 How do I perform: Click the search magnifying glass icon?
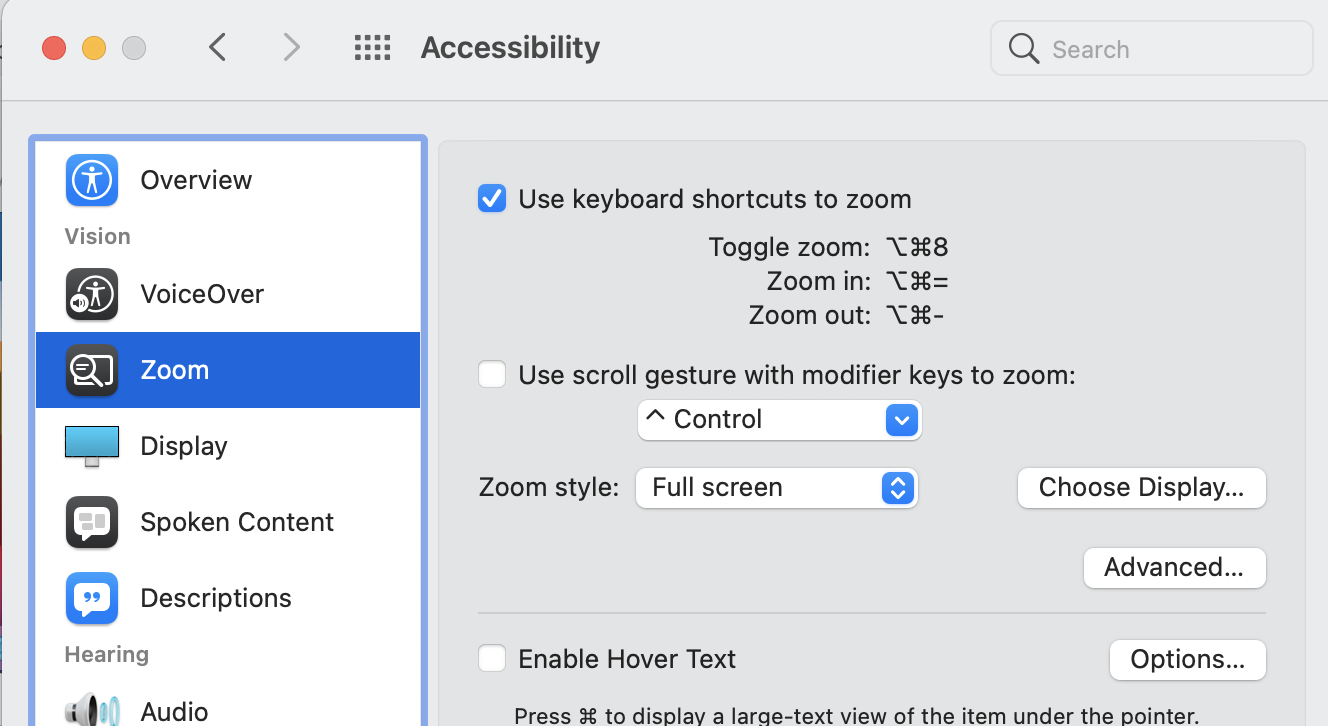click(x=1023, y=48)
